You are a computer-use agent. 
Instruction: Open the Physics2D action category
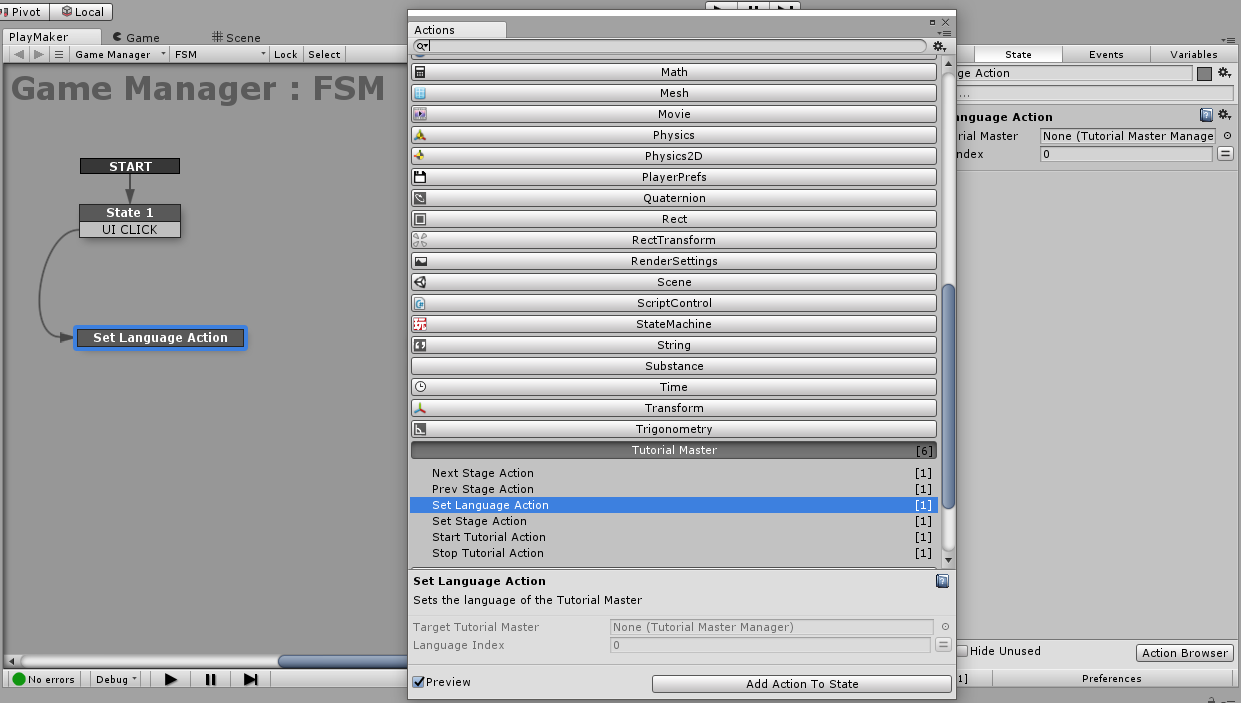(673, 156)
